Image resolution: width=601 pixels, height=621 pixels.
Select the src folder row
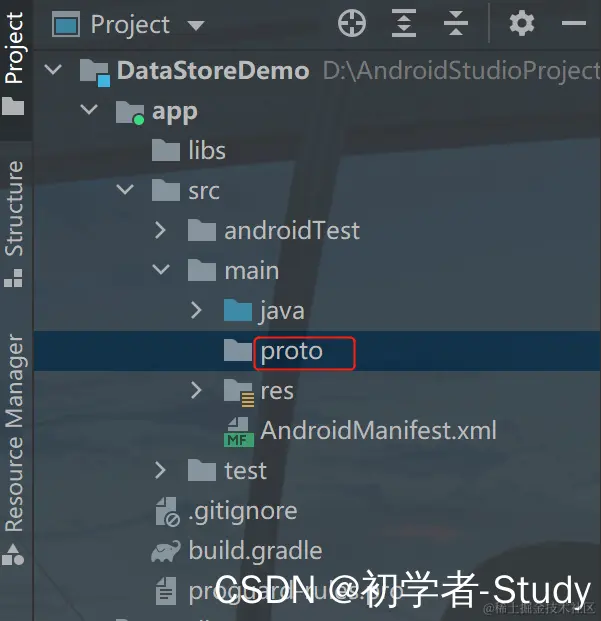(x=317, y=190)
